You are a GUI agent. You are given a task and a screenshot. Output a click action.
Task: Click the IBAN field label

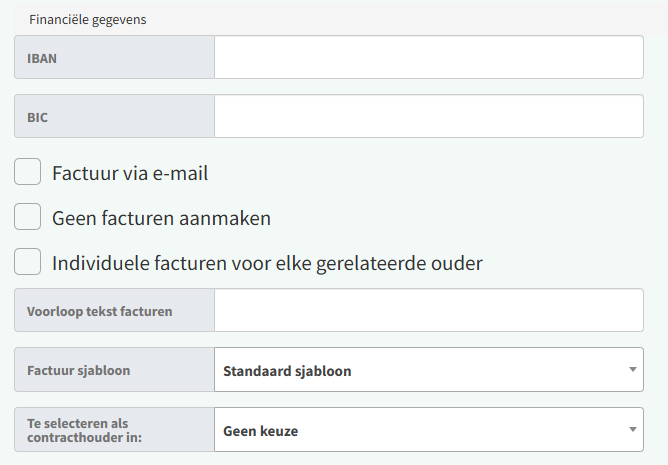point(41,58)
